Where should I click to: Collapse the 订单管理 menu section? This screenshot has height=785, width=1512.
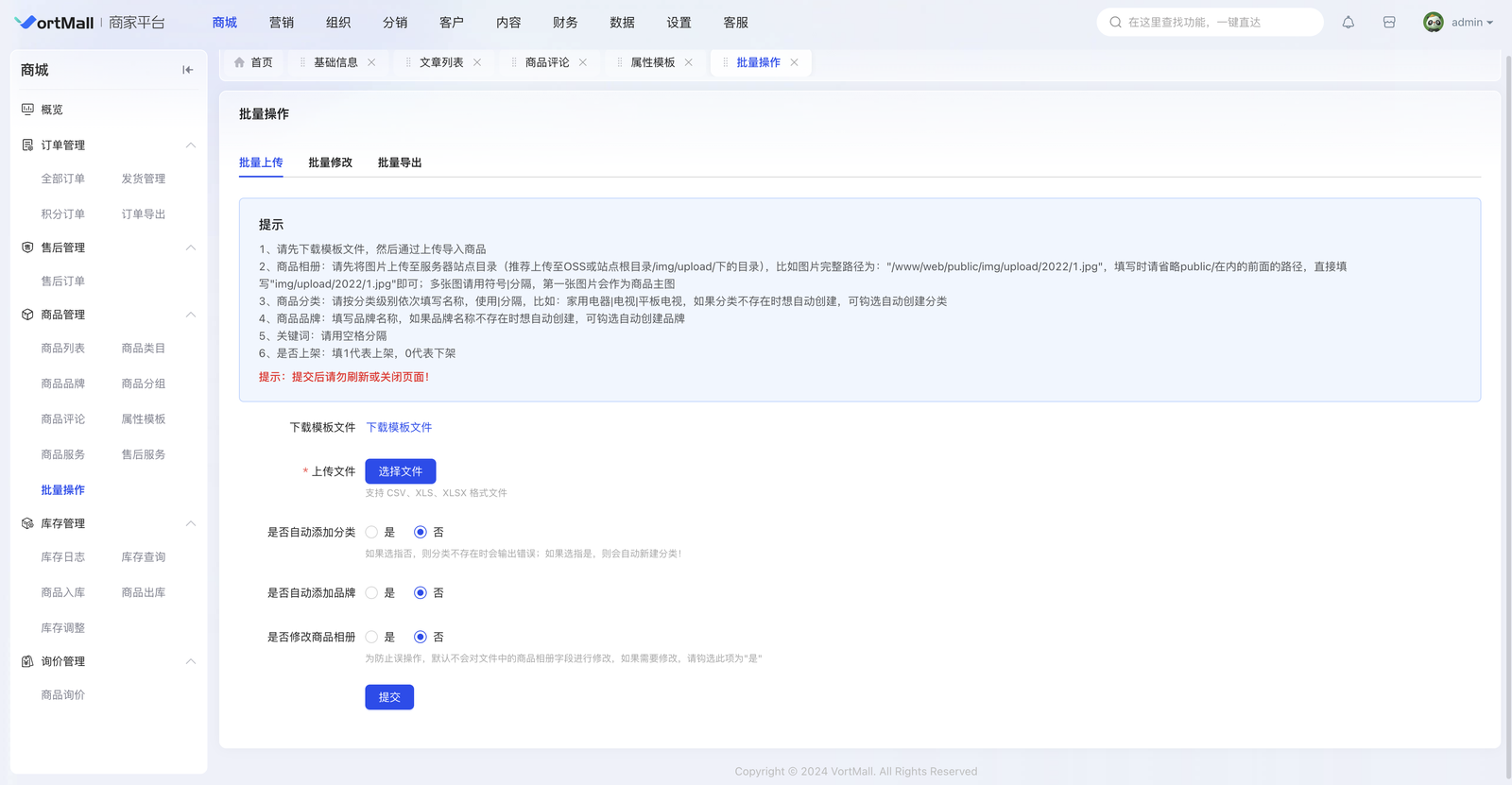click(x=190, y=145)
